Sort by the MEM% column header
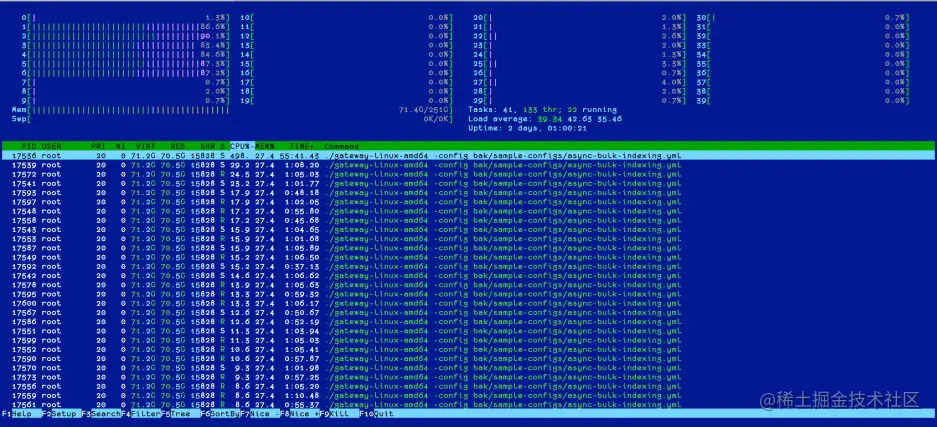Viewport: 937px width, 427px height. (x=264, y=146)
